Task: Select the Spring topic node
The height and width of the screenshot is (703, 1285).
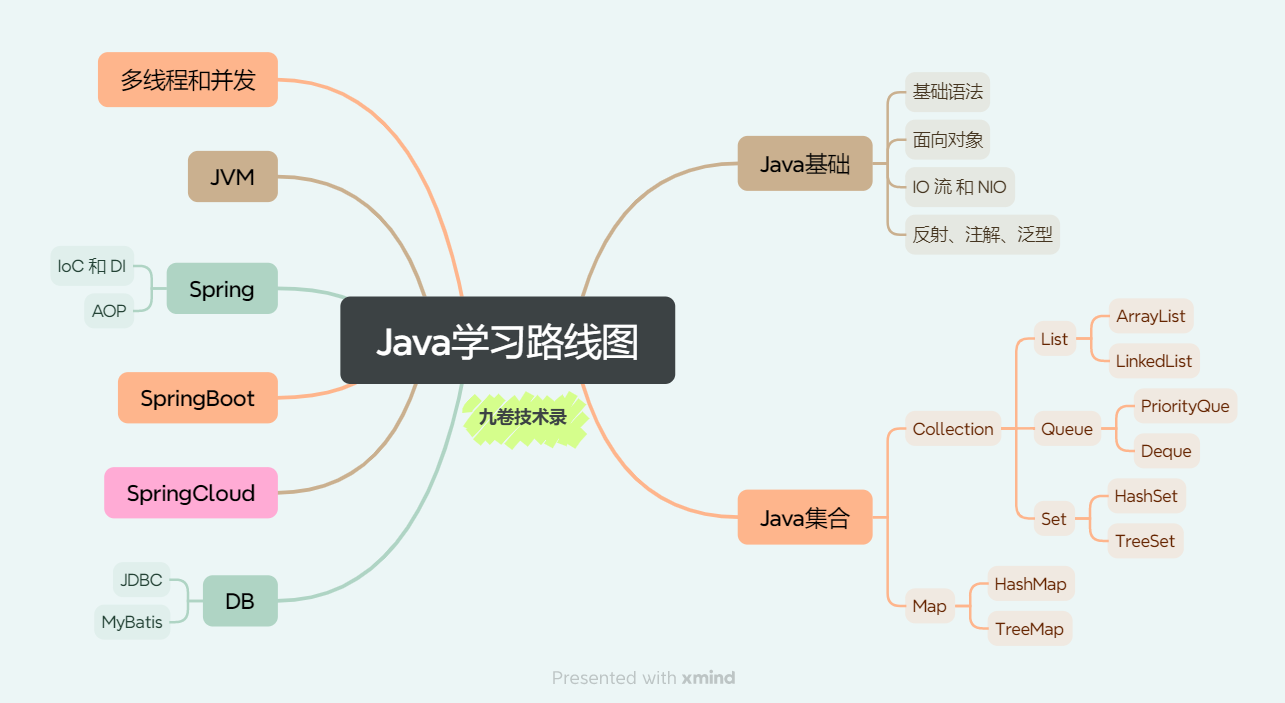Action: tap(222, 289)
